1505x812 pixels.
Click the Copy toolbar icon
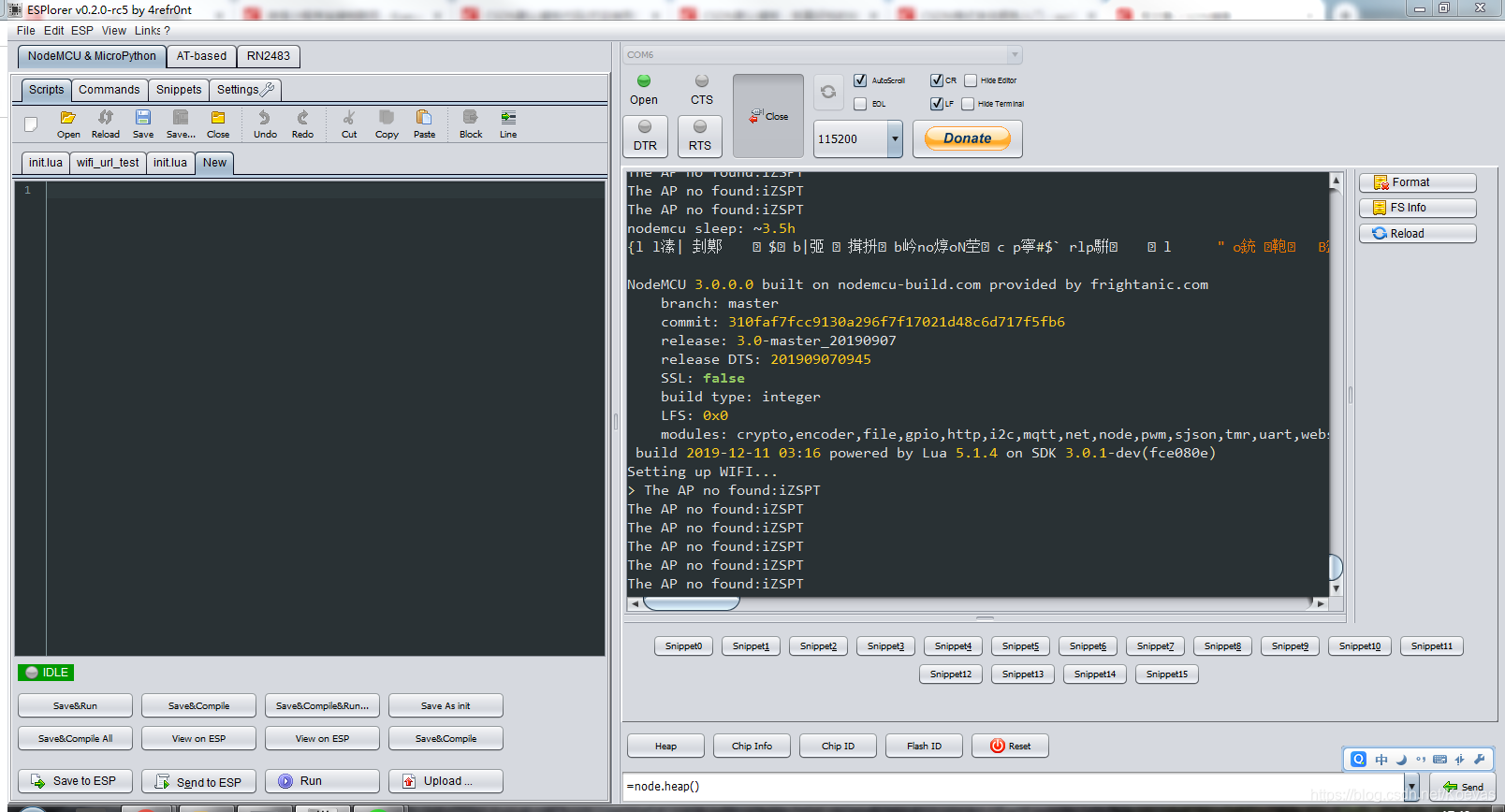point(387,123)
